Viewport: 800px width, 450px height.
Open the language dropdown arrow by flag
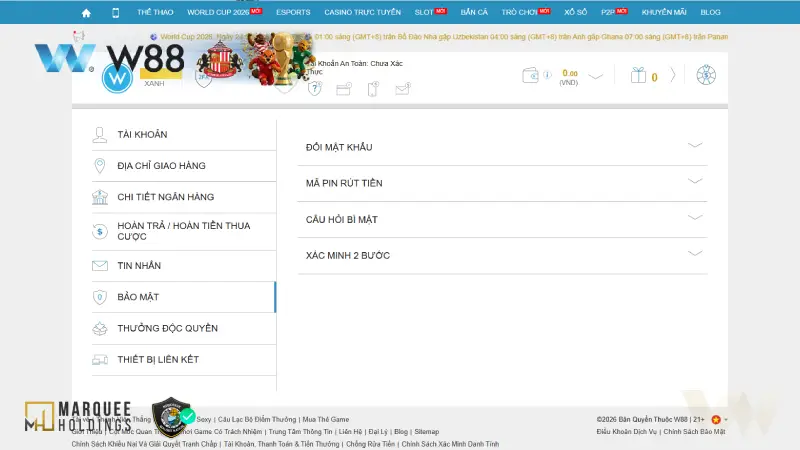pos(726,420)
